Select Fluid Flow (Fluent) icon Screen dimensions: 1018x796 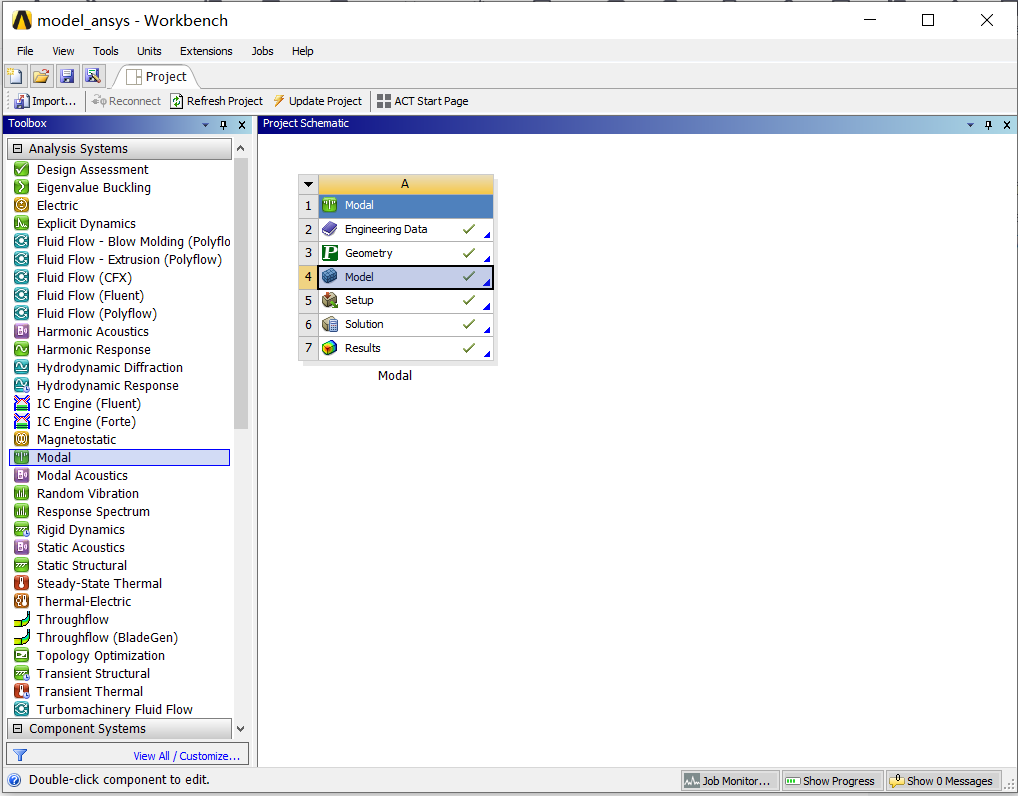coord(21,295)
